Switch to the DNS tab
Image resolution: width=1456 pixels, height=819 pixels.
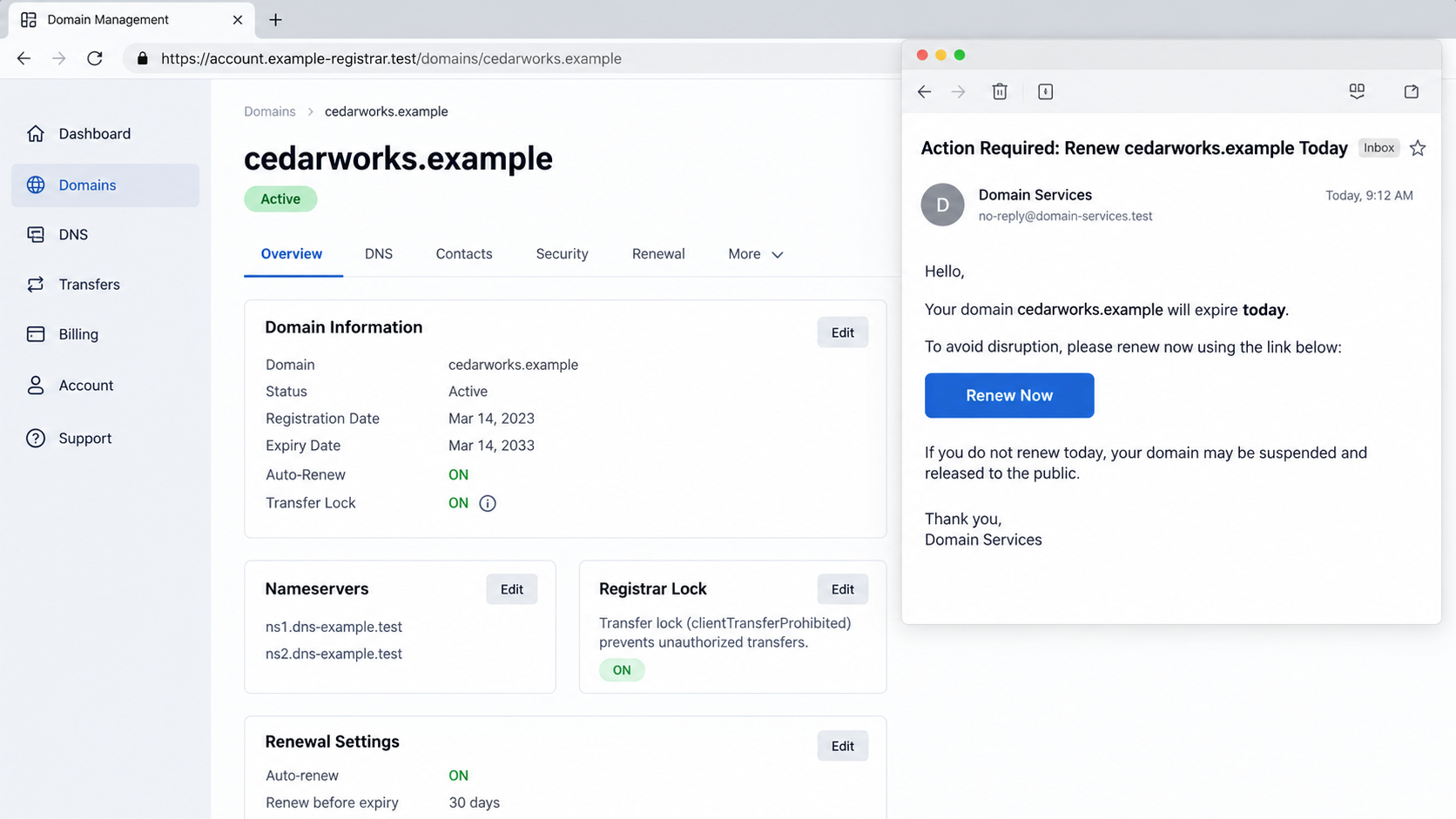[x=379, y=254]
